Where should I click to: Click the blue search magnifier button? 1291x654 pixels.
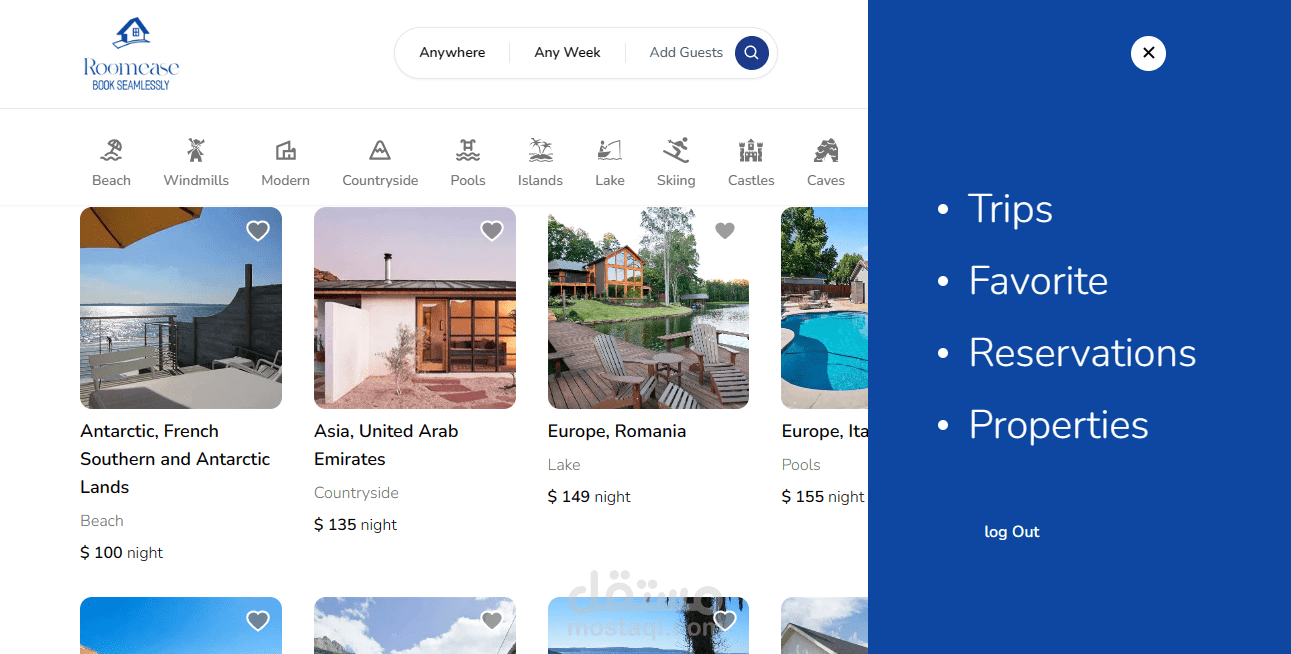(x=752, y=53)
